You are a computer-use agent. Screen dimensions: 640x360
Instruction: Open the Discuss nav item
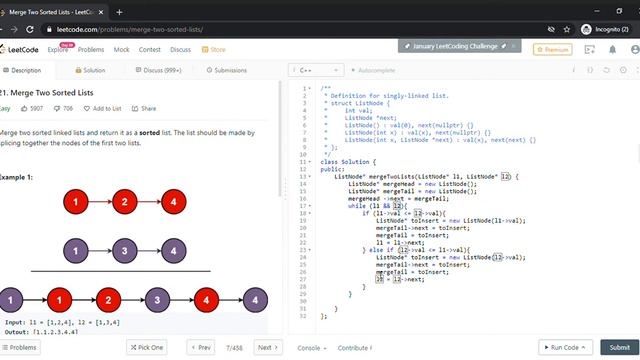point(180,49)
